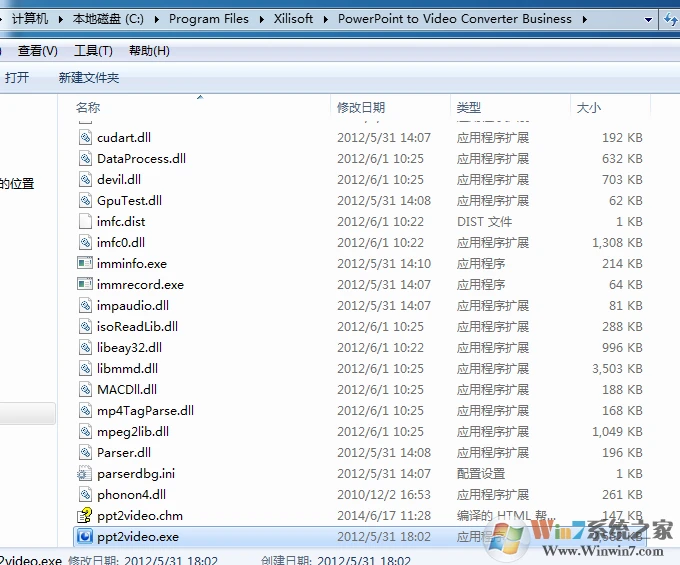Click the cudart.dll file icon
The image size is (680, 565).
[85, 137]
